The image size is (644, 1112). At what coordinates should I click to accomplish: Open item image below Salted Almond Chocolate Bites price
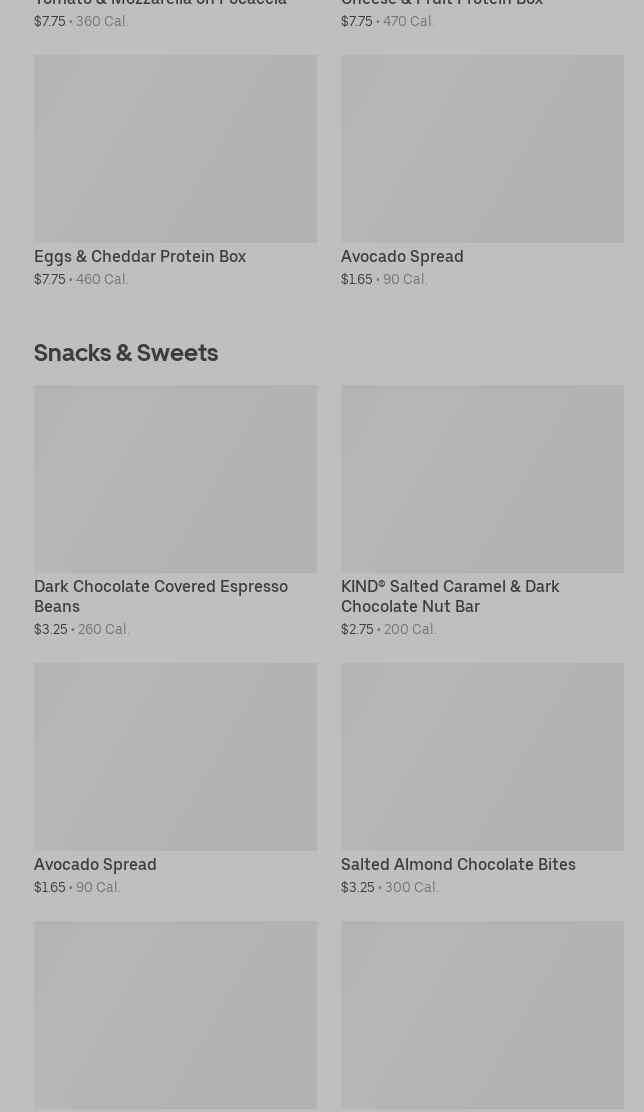point(482,1014)
